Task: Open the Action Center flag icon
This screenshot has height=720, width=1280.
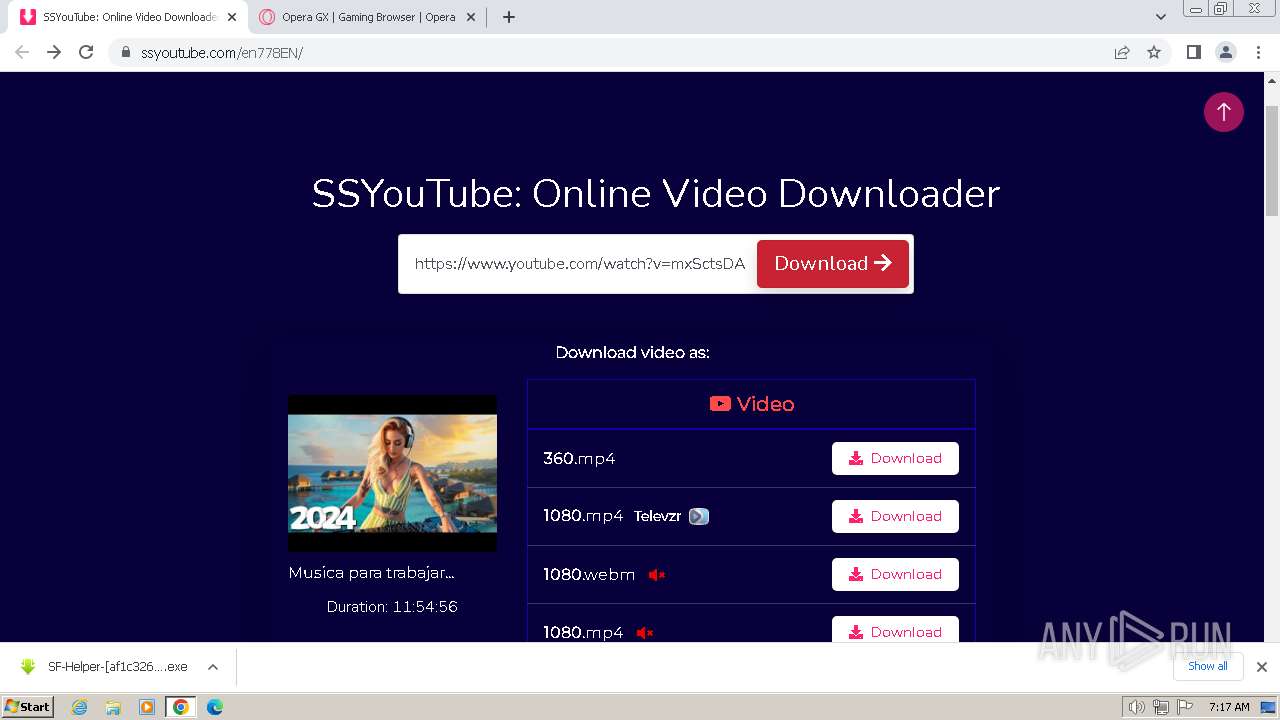Action: click(x=1183, y=707)
